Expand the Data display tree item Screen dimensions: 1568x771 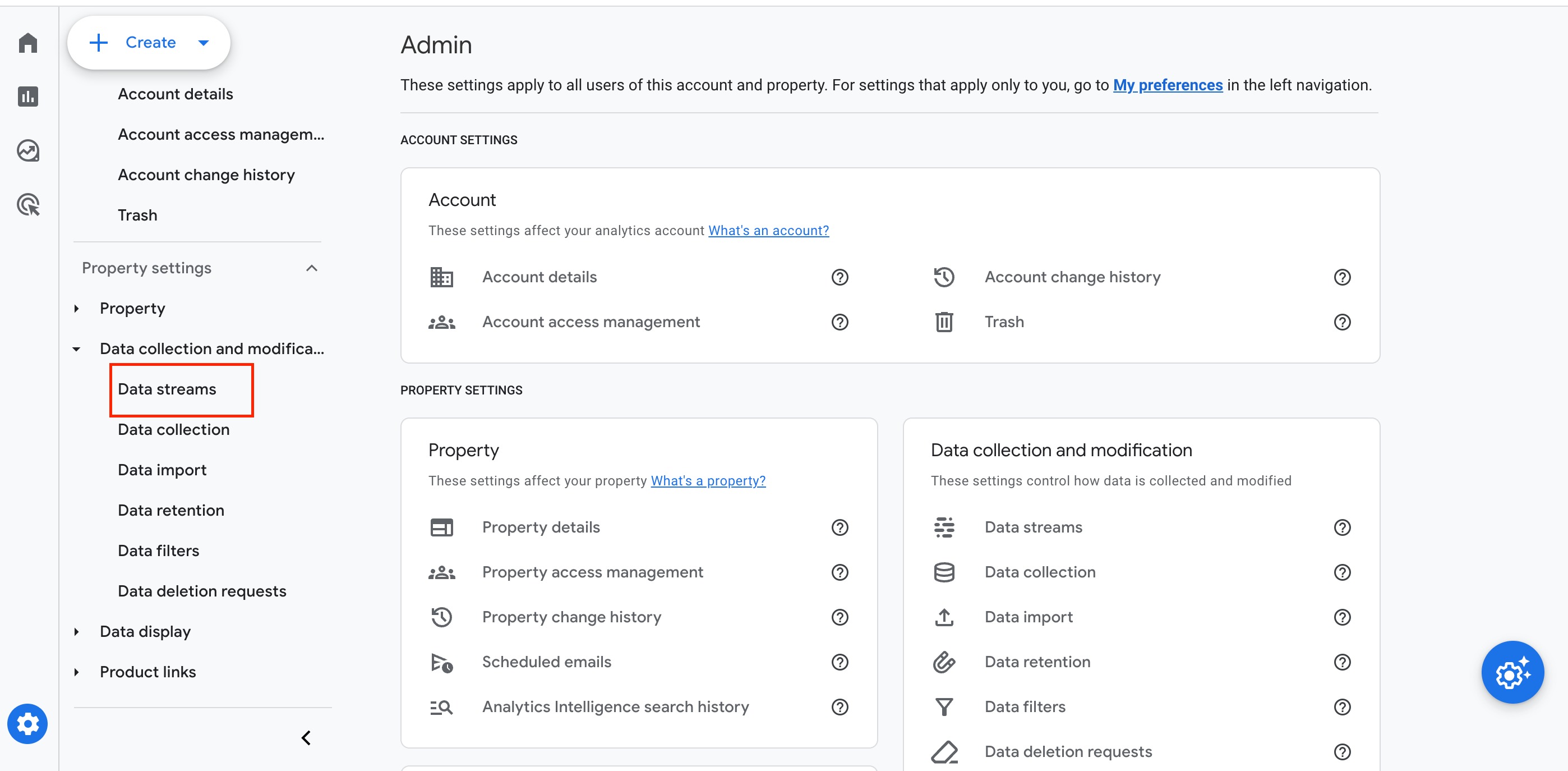[x=77, y=631]
